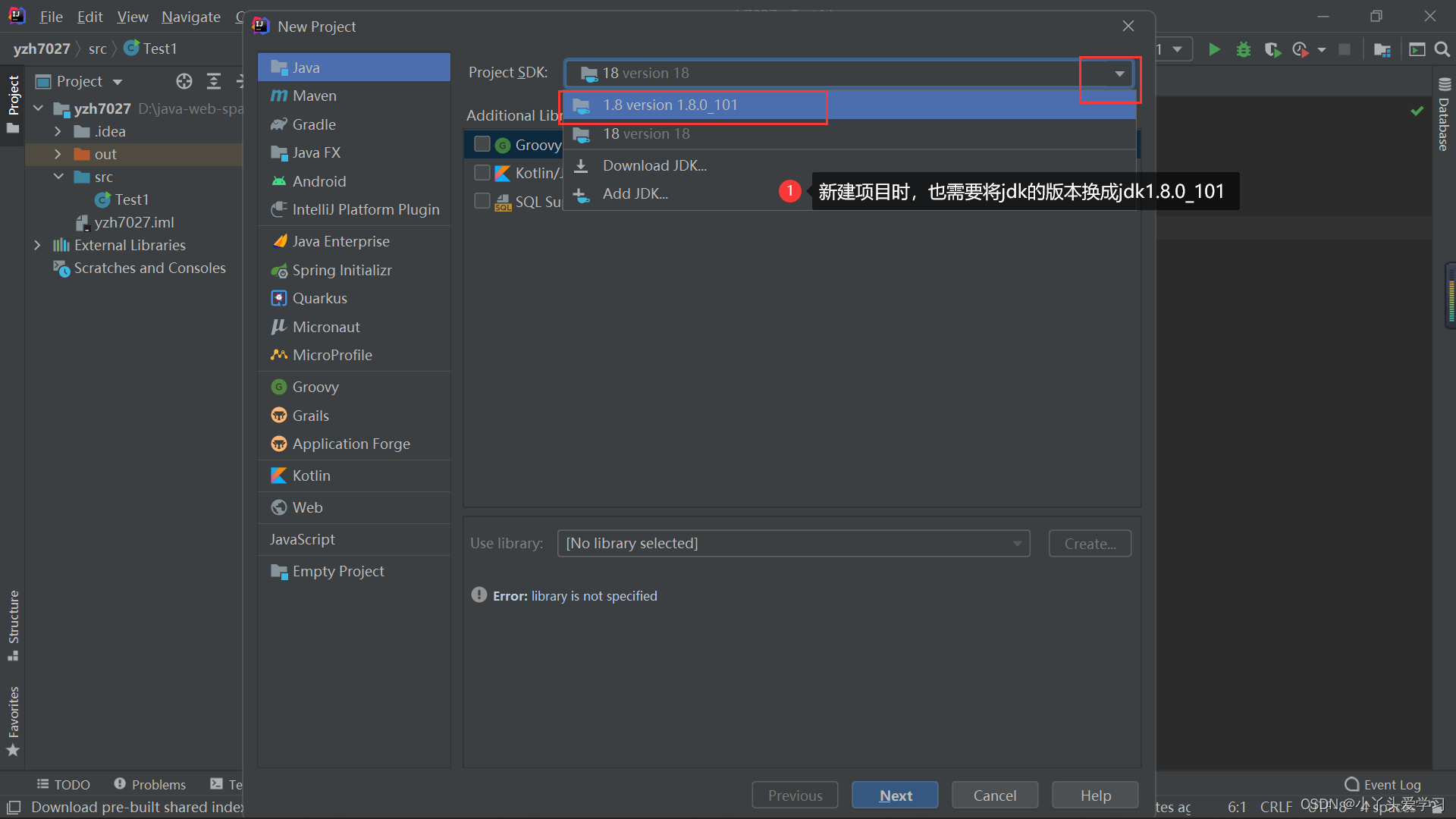Select Groovy in left project list
Viewport: 1456px width, 819px height.
[x=354, y=387]
